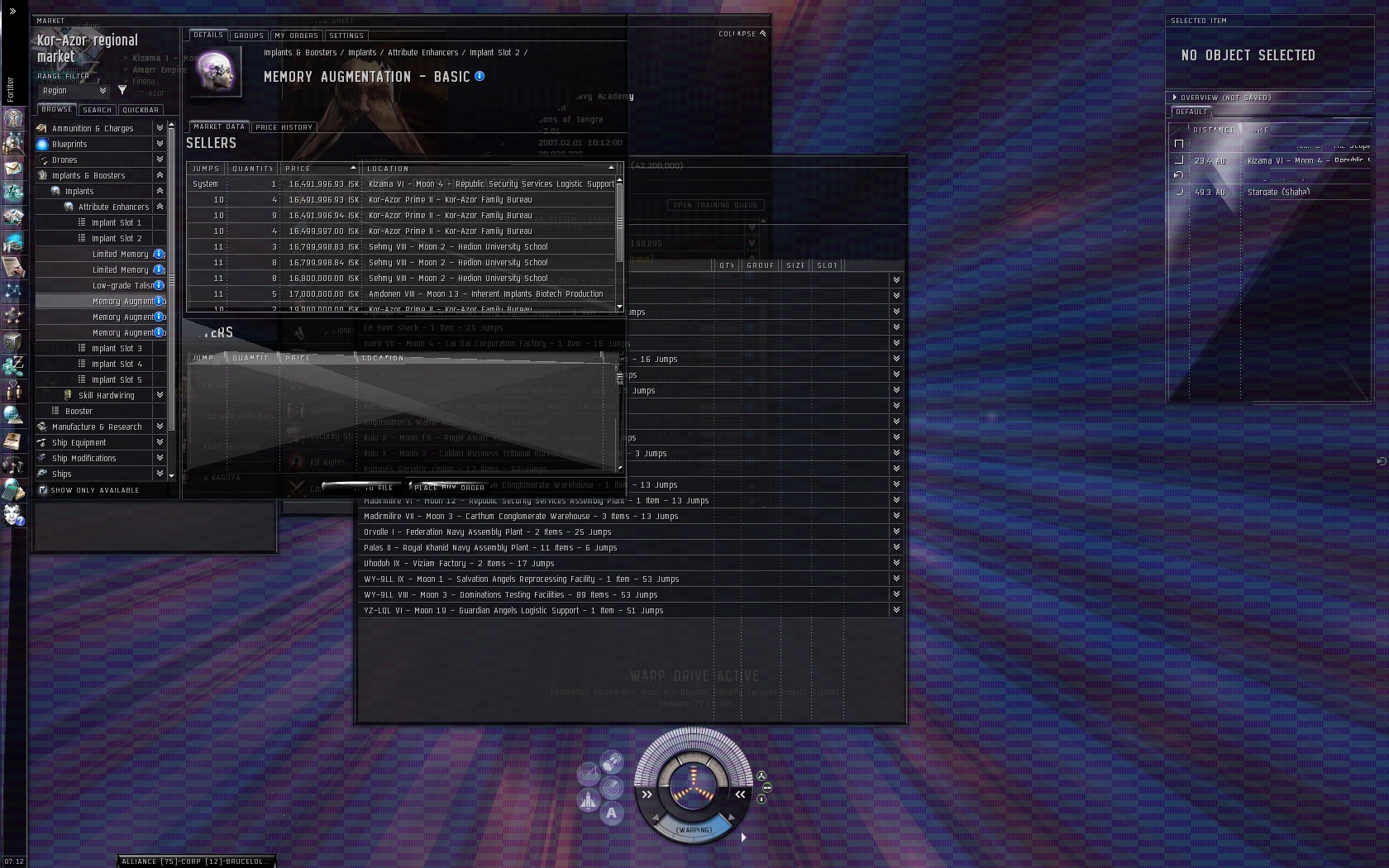Expand Palas II Royal Khanid assets row
Viewport: 1389px width, 868px height.
click(x=896, y=547)
